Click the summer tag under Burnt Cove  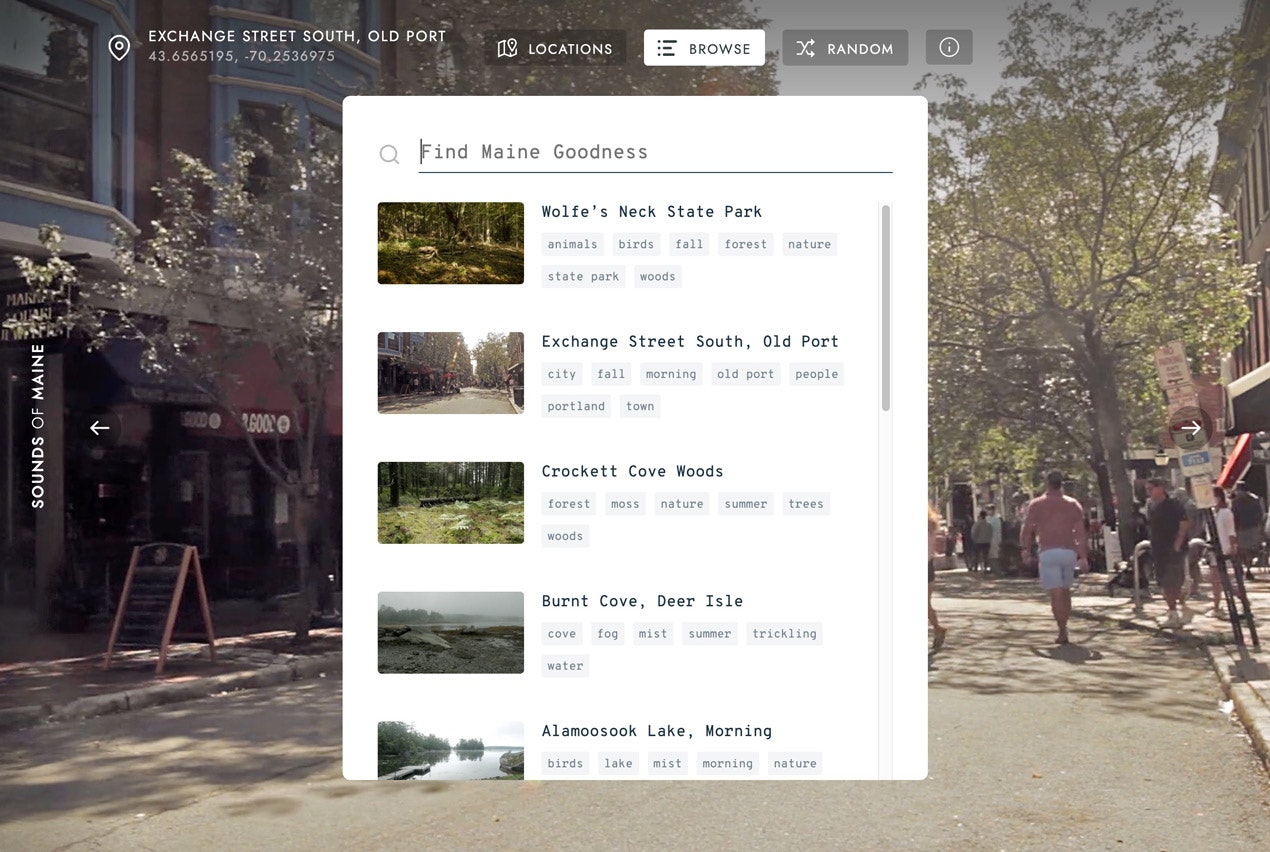tap(710, 634)
